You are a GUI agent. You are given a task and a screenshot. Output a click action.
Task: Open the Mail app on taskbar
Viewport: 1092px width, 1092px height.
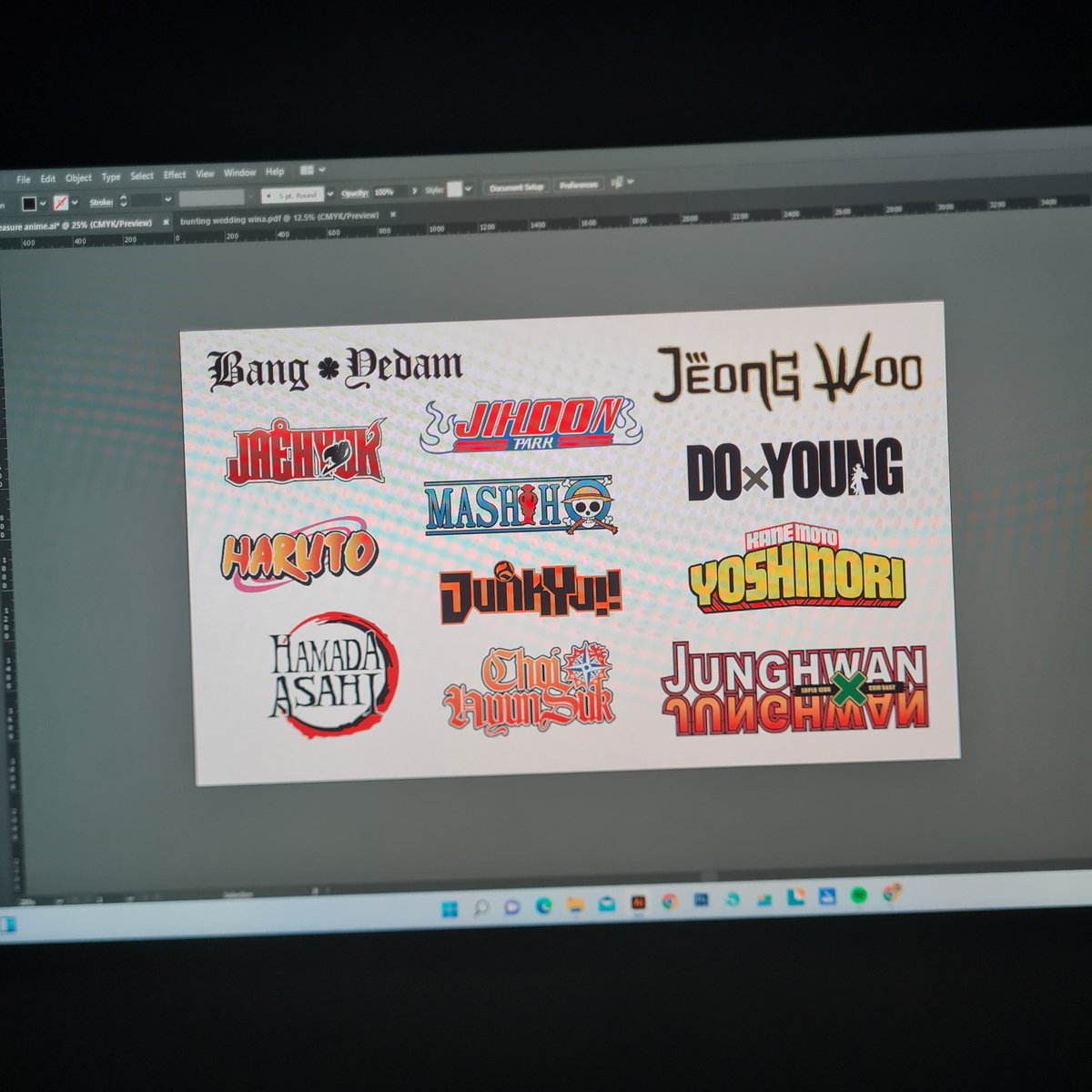click(606, 904)
